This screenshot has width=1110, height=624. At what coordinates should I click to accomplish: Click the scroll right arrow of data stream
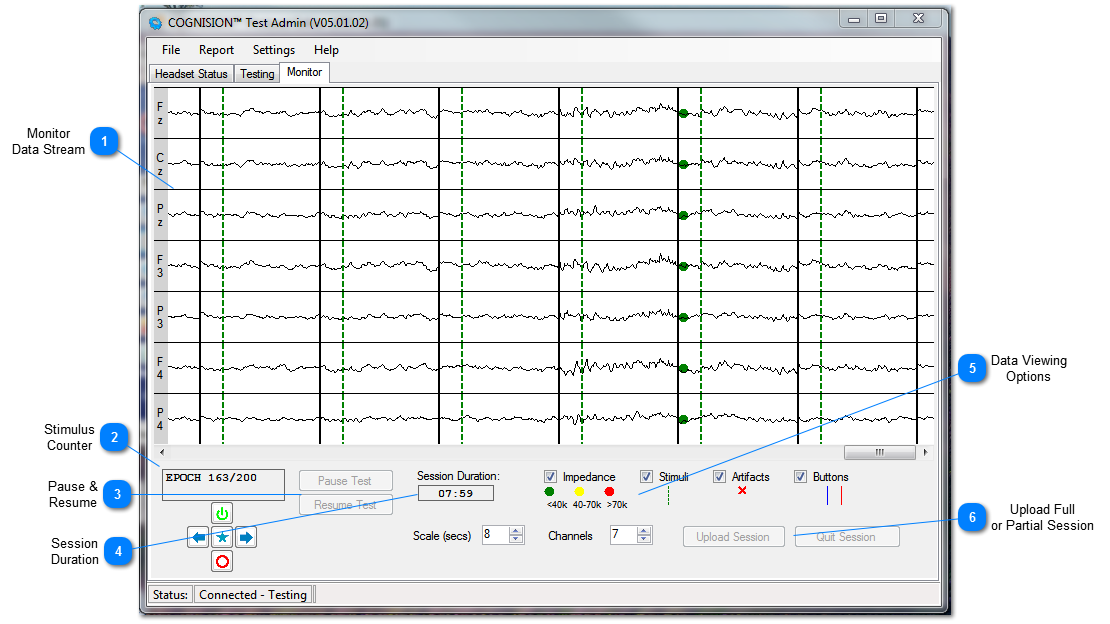point(925,452)
